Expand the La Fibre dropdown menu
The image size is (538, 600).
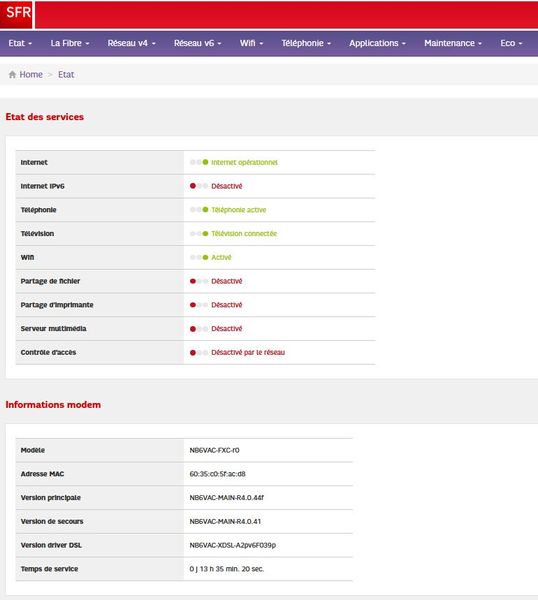(x=70, y=43)
